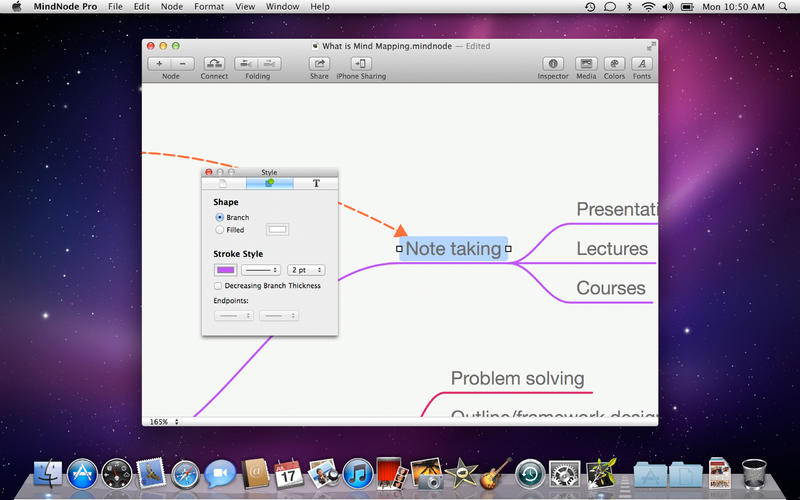Select the Problem solving node

pyautogui.click(x=517, y=378)
